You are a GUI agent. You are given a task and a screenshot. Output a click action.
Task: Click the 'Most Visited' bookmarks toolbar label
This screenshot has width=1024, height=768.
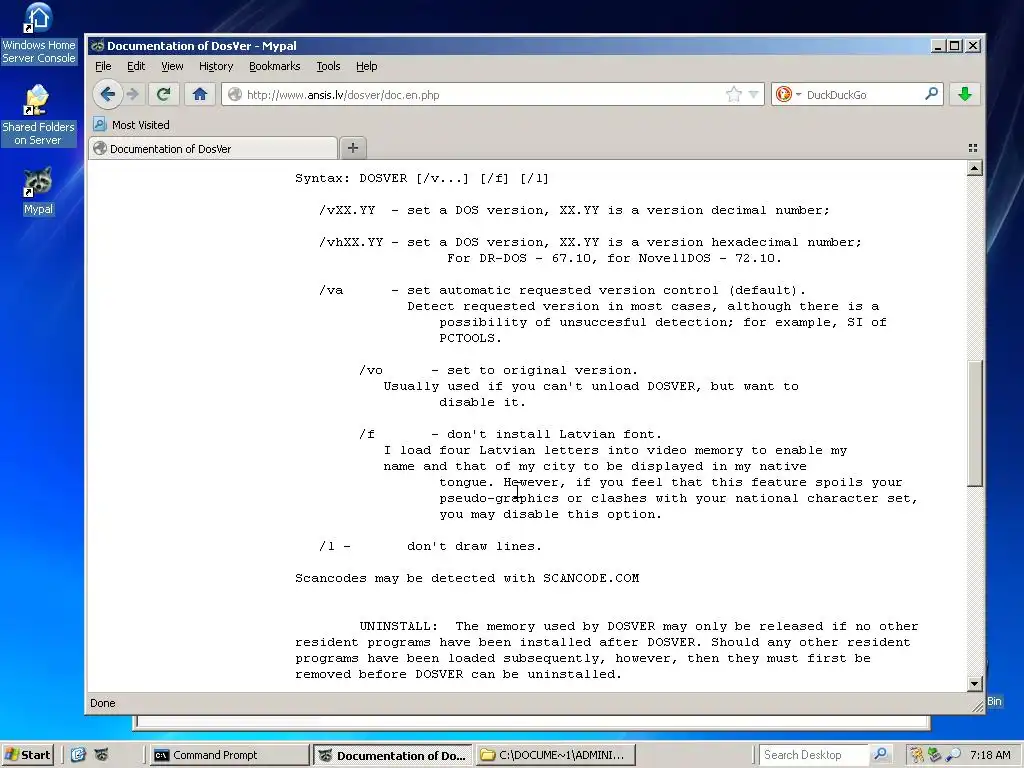140,125
